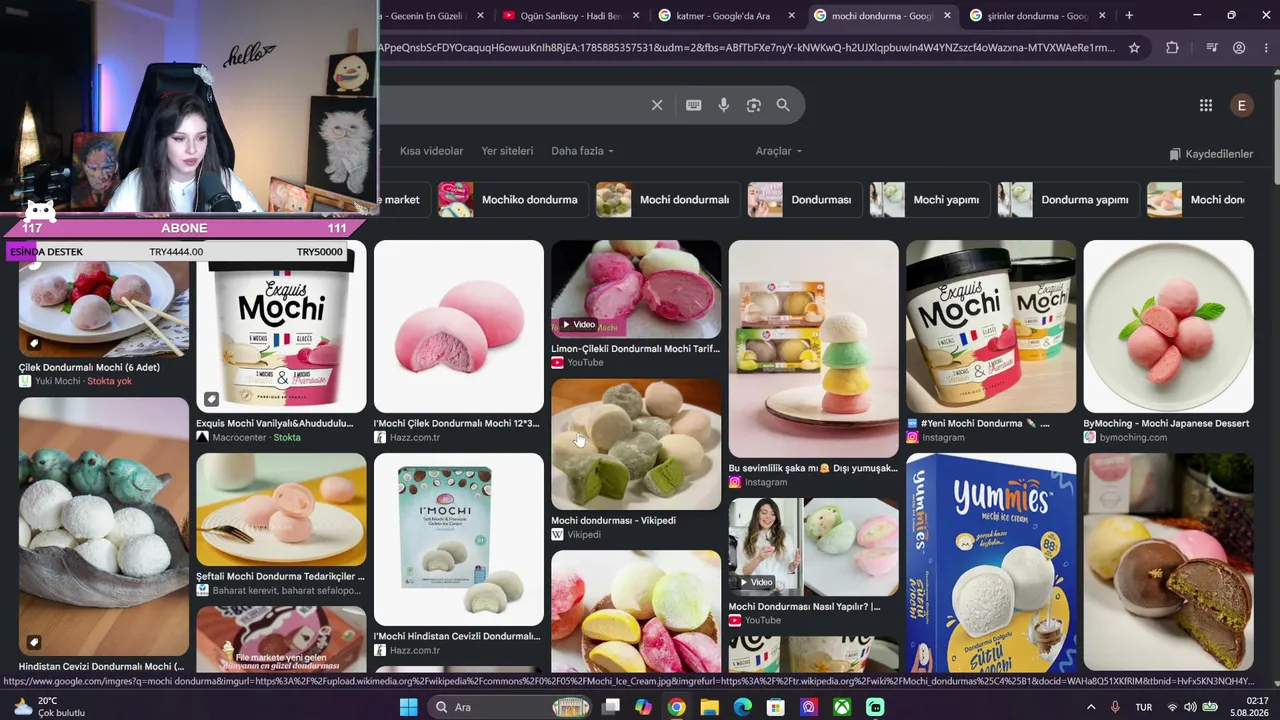Select the Dondurması suggestion chip
1280x720 pixels.
(x=804, y=199)
